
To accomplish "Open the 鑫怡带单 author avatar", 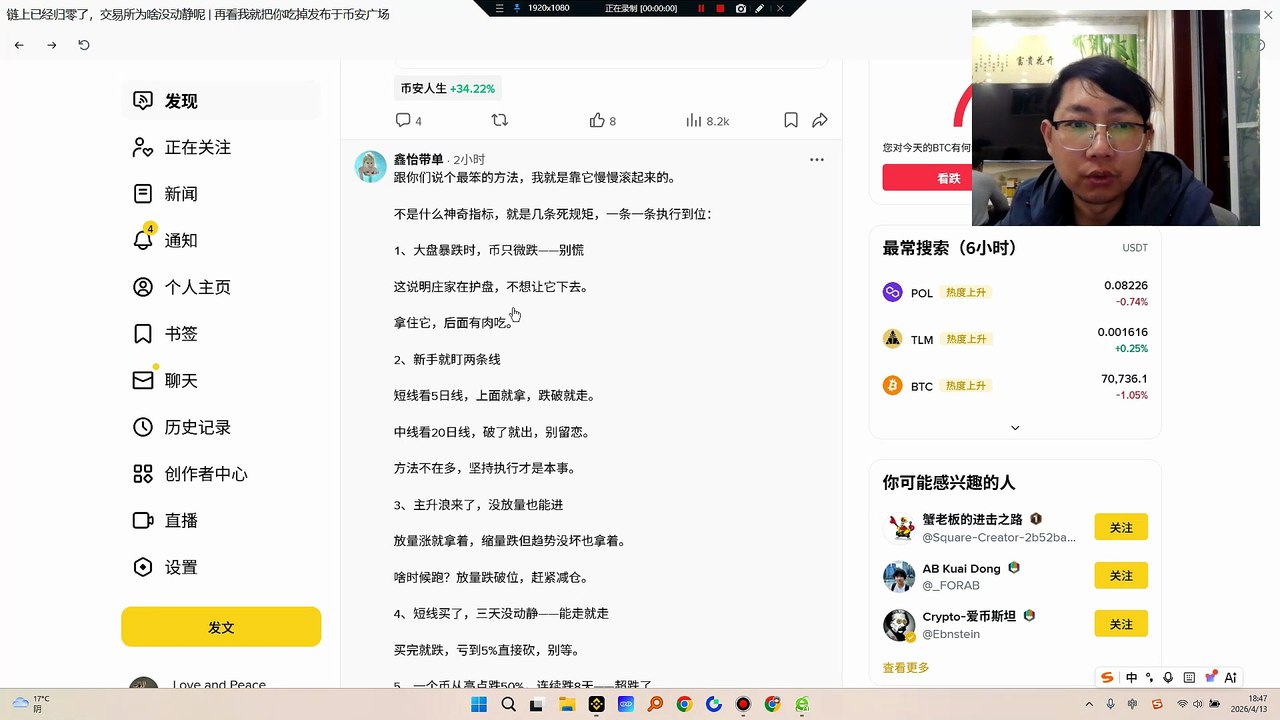I will [x=371, y=167].
